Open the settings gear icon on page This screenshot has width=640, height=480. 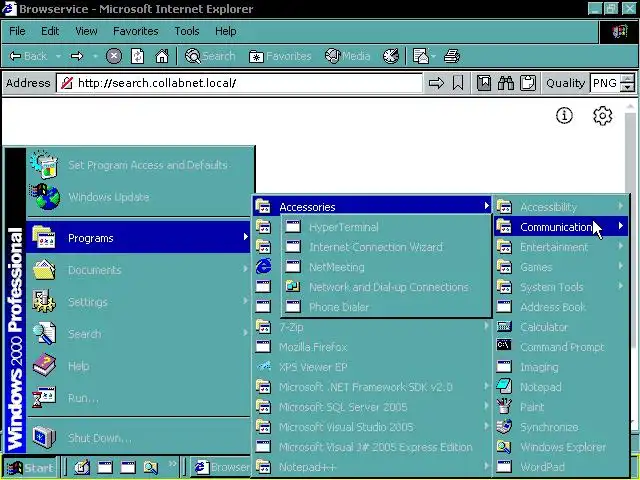(602, 116)
